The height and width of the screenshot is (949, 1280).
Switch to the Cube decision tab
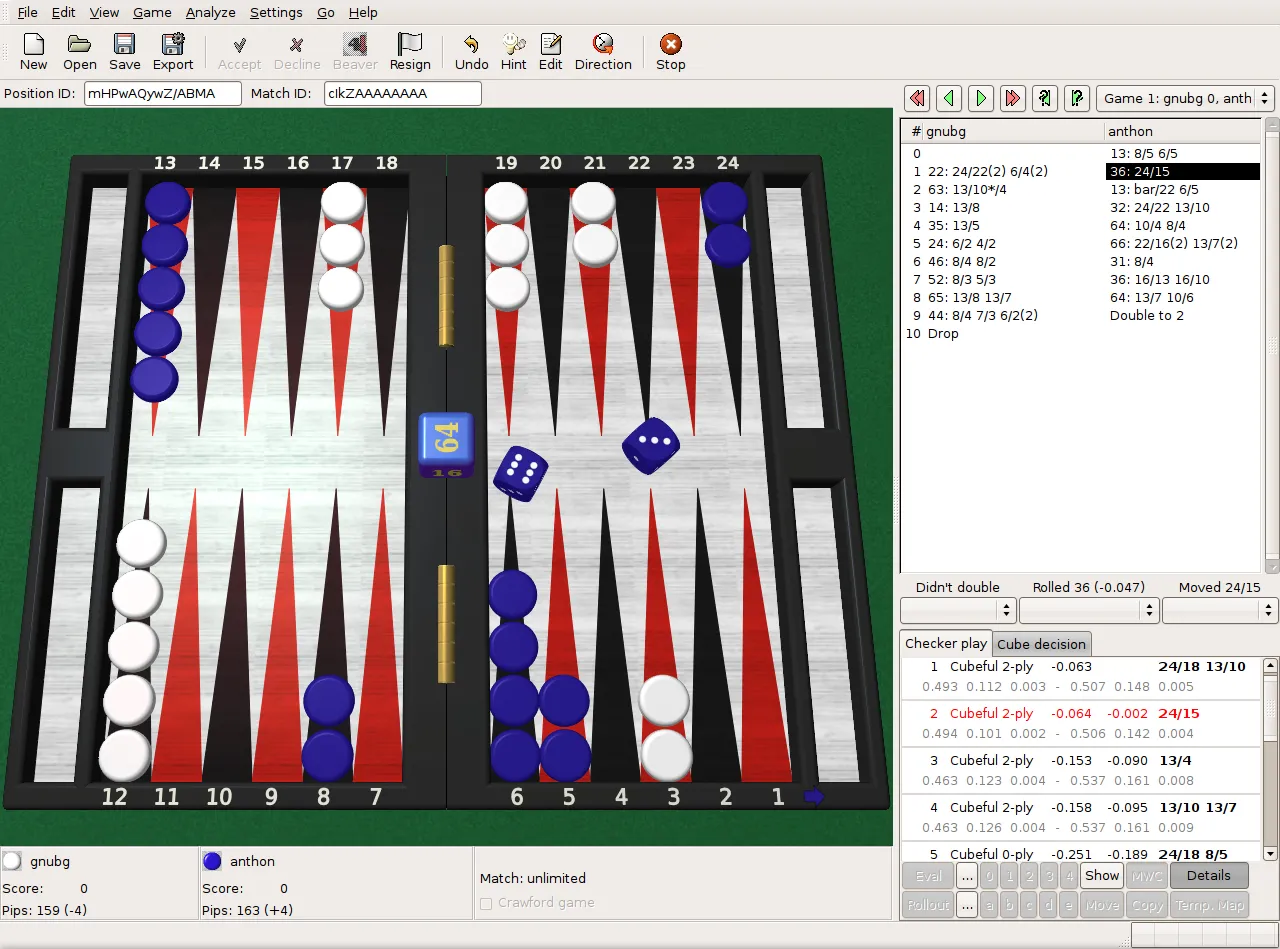click(x=1041, y=644)
